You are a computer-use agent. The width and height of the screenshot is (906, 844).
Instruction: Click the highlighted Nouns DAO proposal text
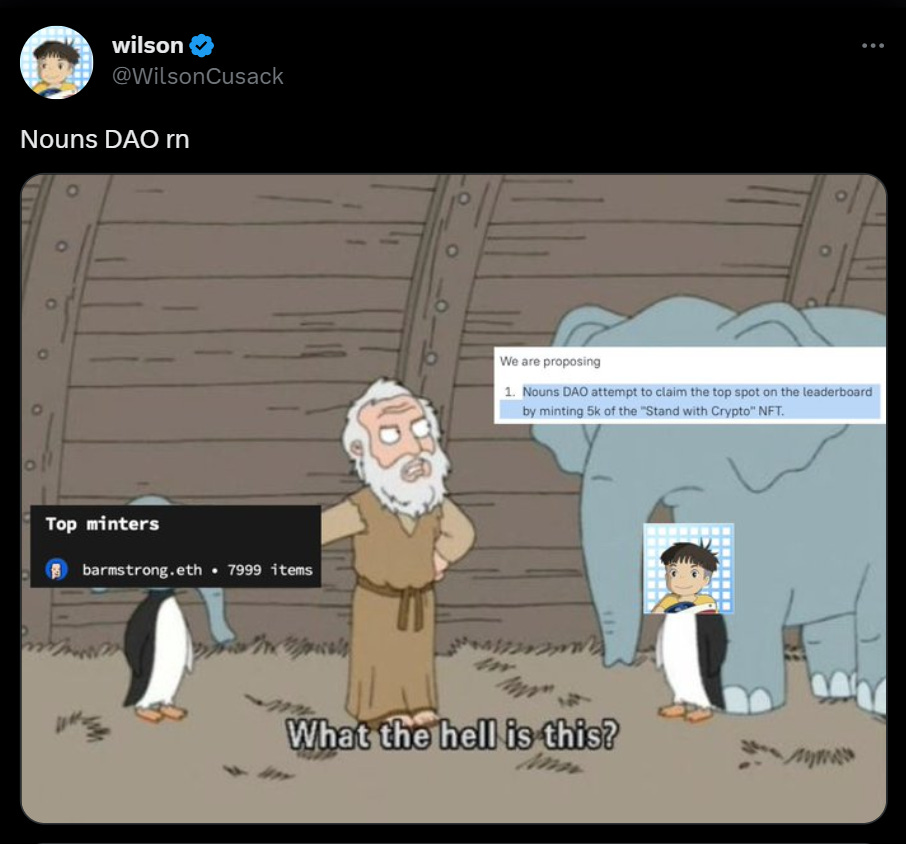697,392
